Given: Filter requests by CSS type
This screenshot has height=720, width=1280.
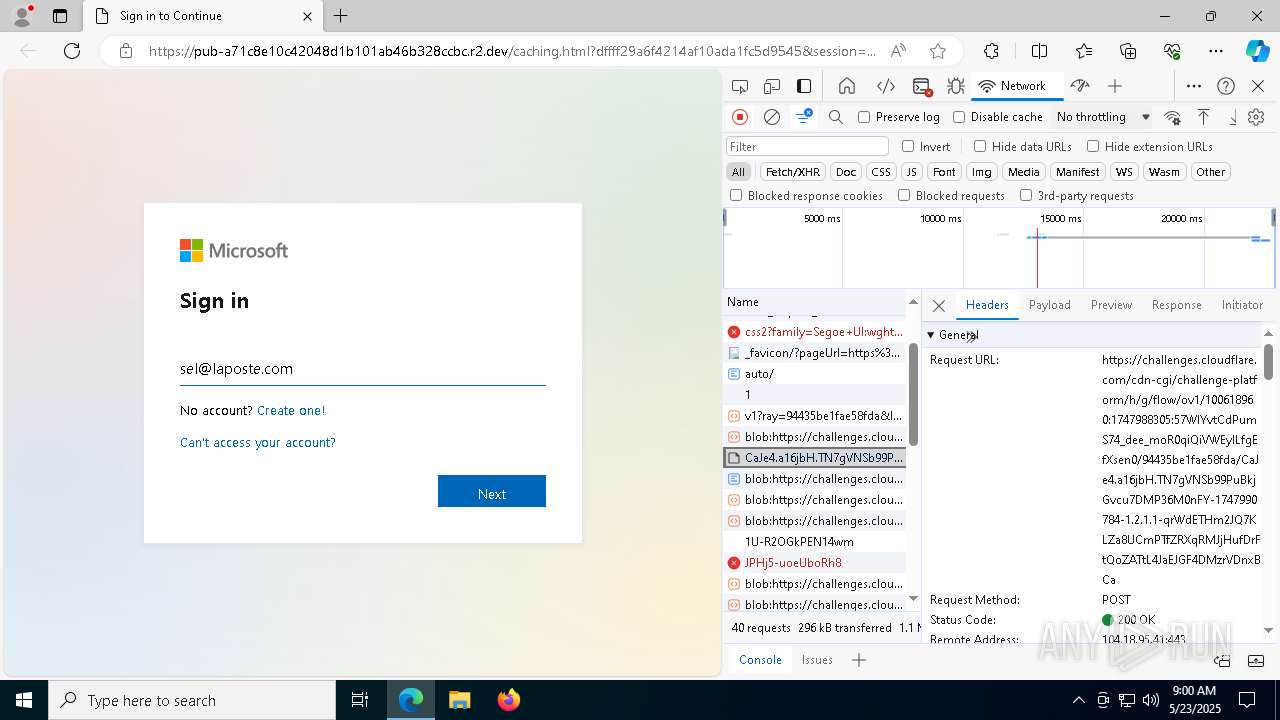Looking at the screenshot, I should [880, 172].
